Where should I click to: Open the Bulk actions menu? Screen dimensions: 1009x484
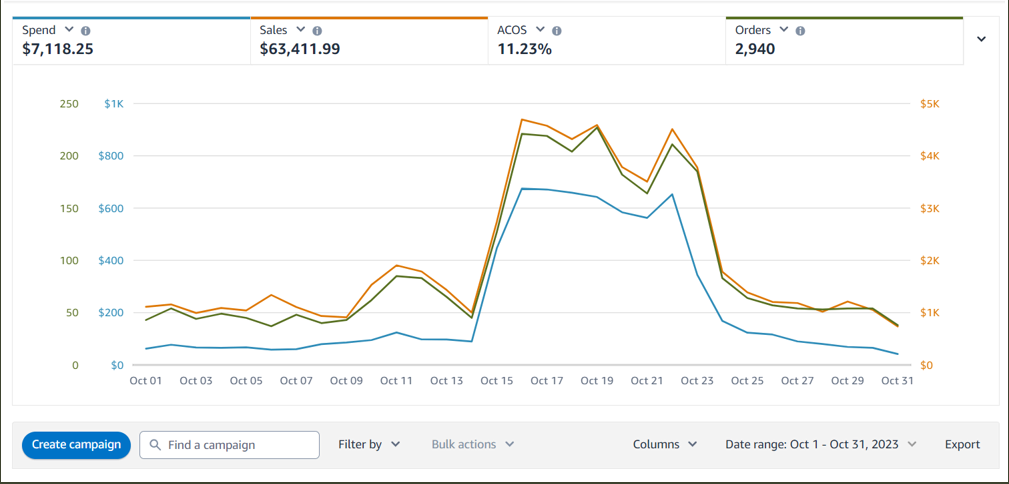pyautogui.click(x=473, y=445)
